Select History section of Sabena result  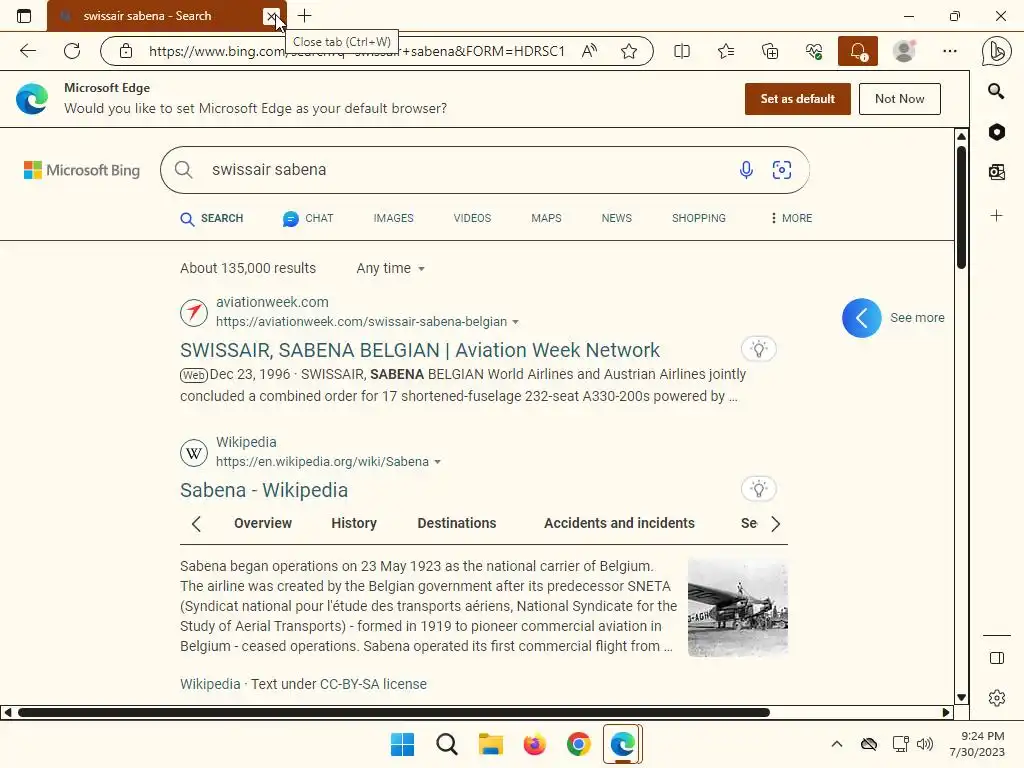pyautogui.click(x=354, y=523)
